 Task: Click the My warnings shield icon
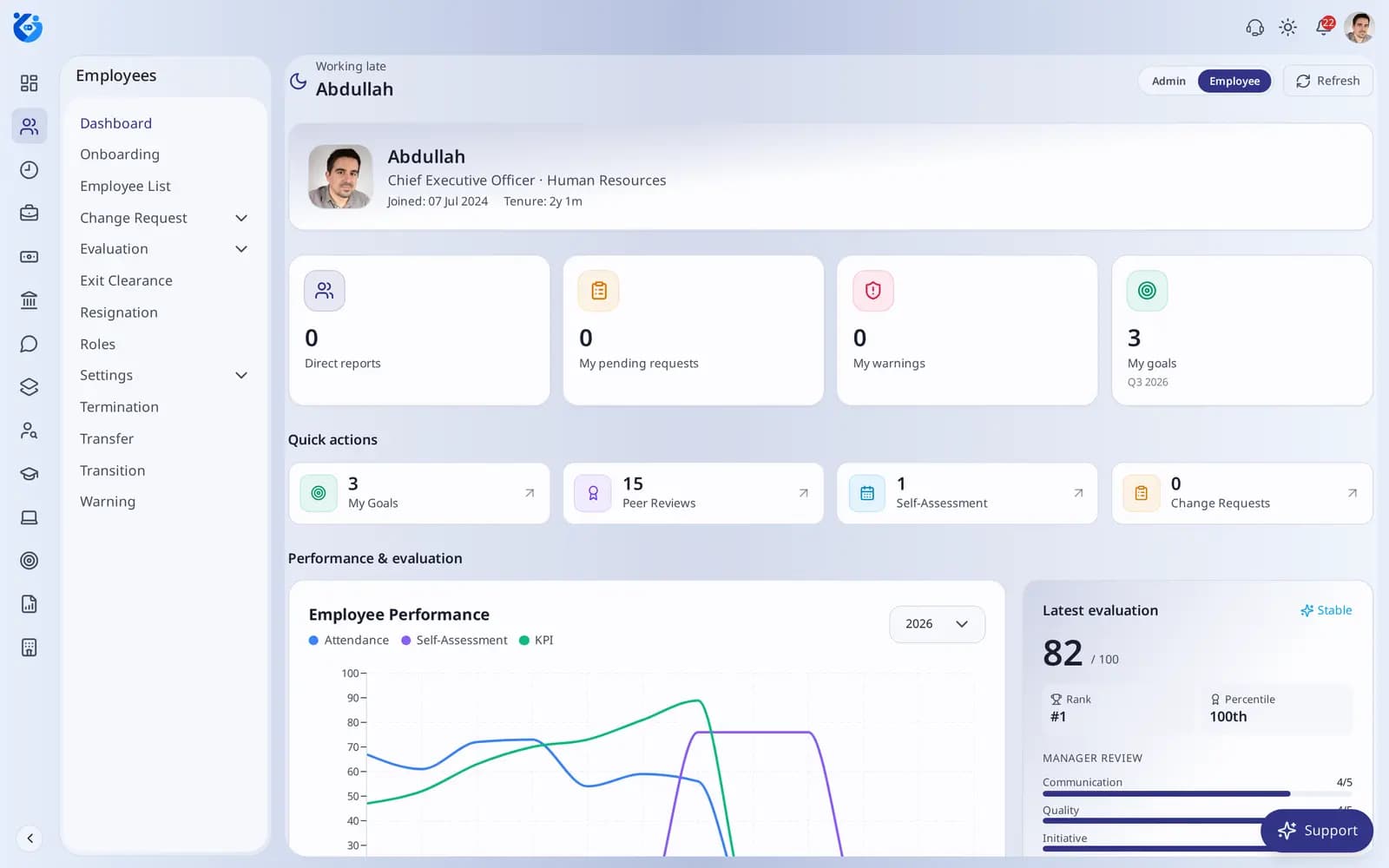(873, 291)
